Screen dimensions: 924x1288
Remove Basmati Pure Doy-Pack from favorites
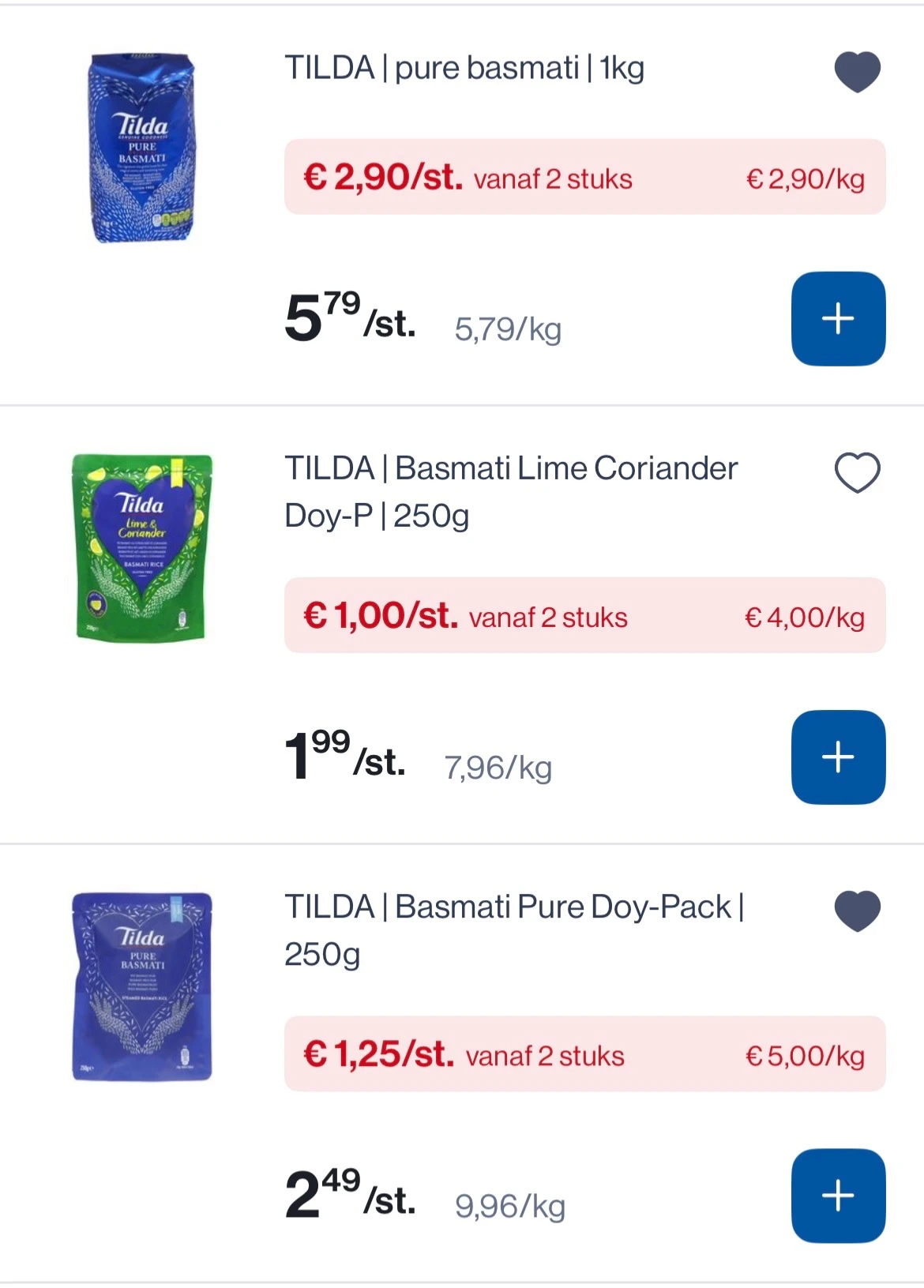pyautogui.click(x=858, y=911)
